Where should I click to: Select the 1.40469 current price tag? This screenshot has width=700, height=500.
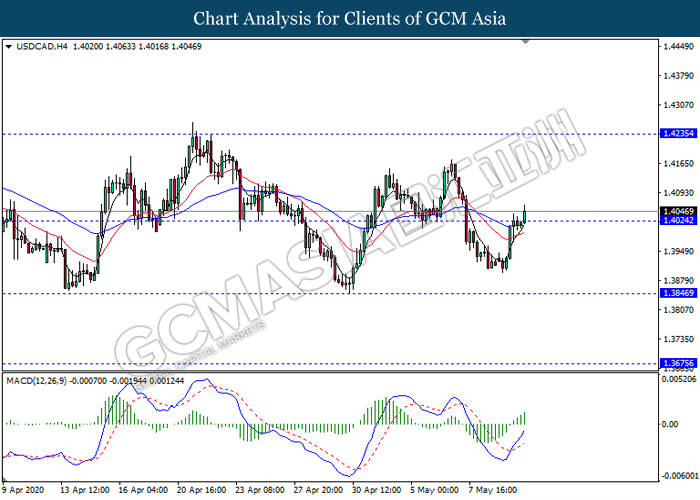click(676, 212)
